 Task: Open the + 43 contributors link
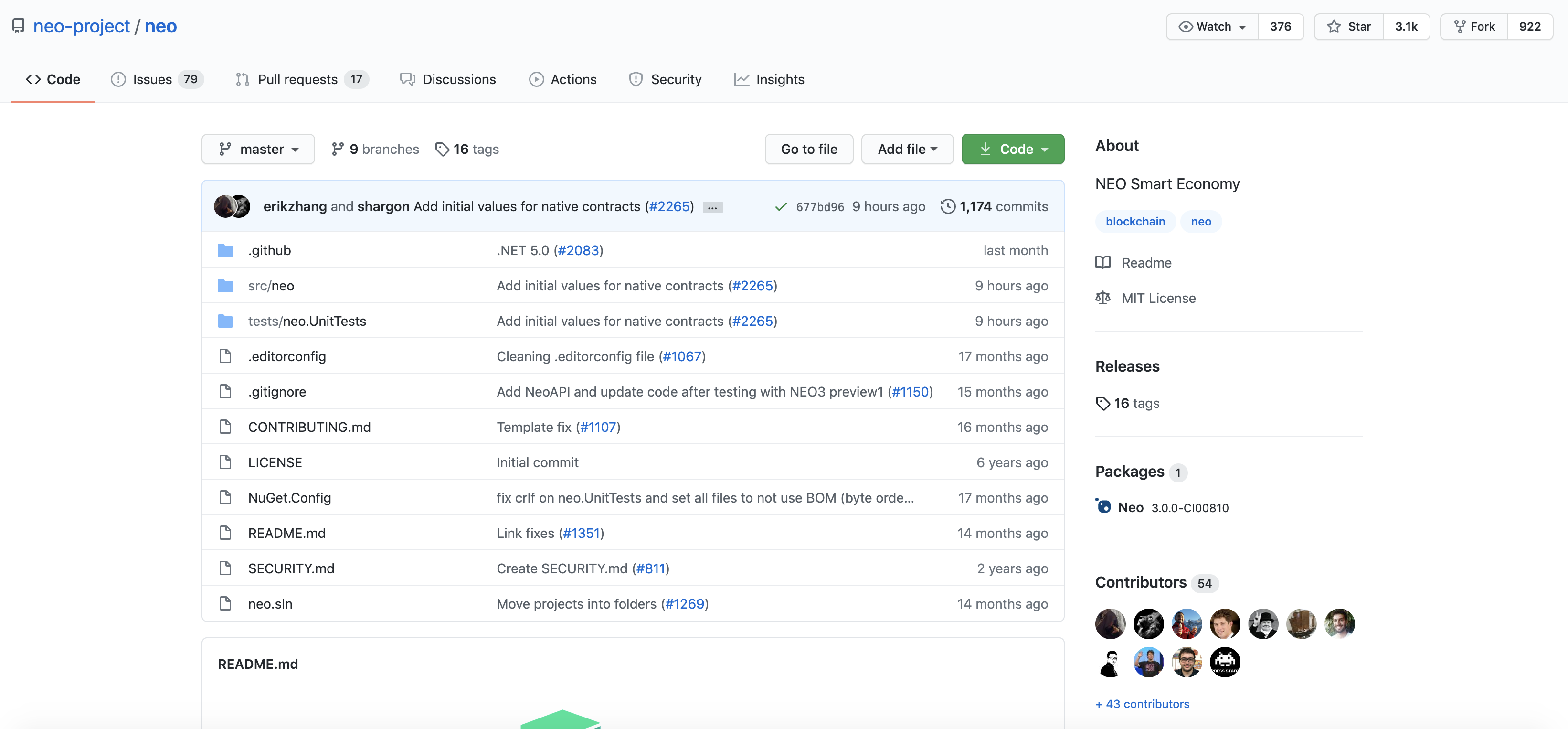[1142, 703]
